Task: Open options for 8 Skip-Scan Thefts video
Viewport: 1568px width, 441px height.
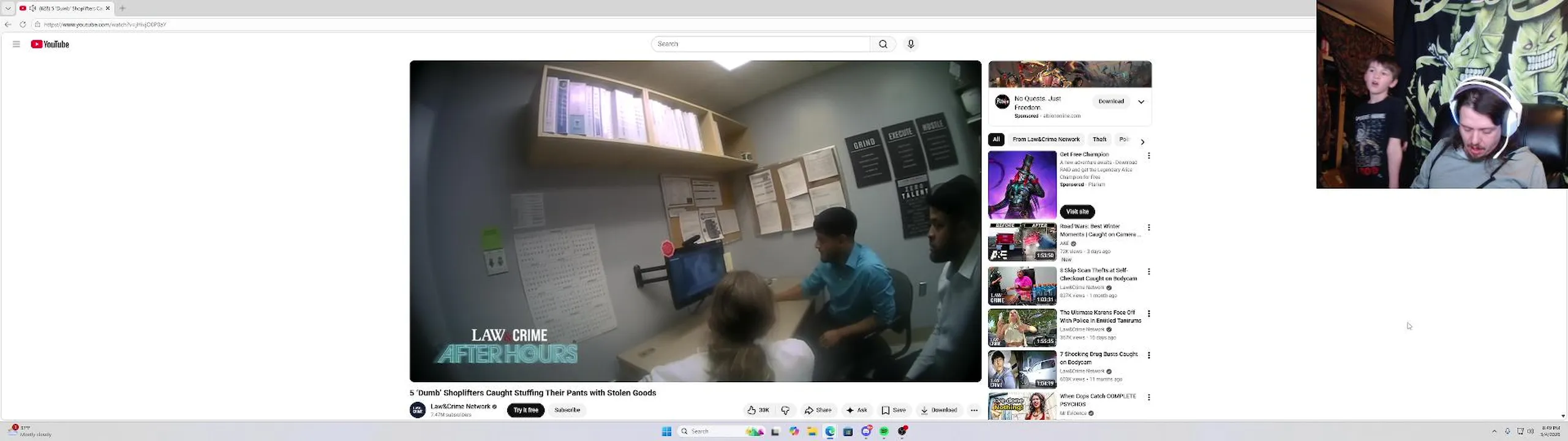Action: [1149, 272]
